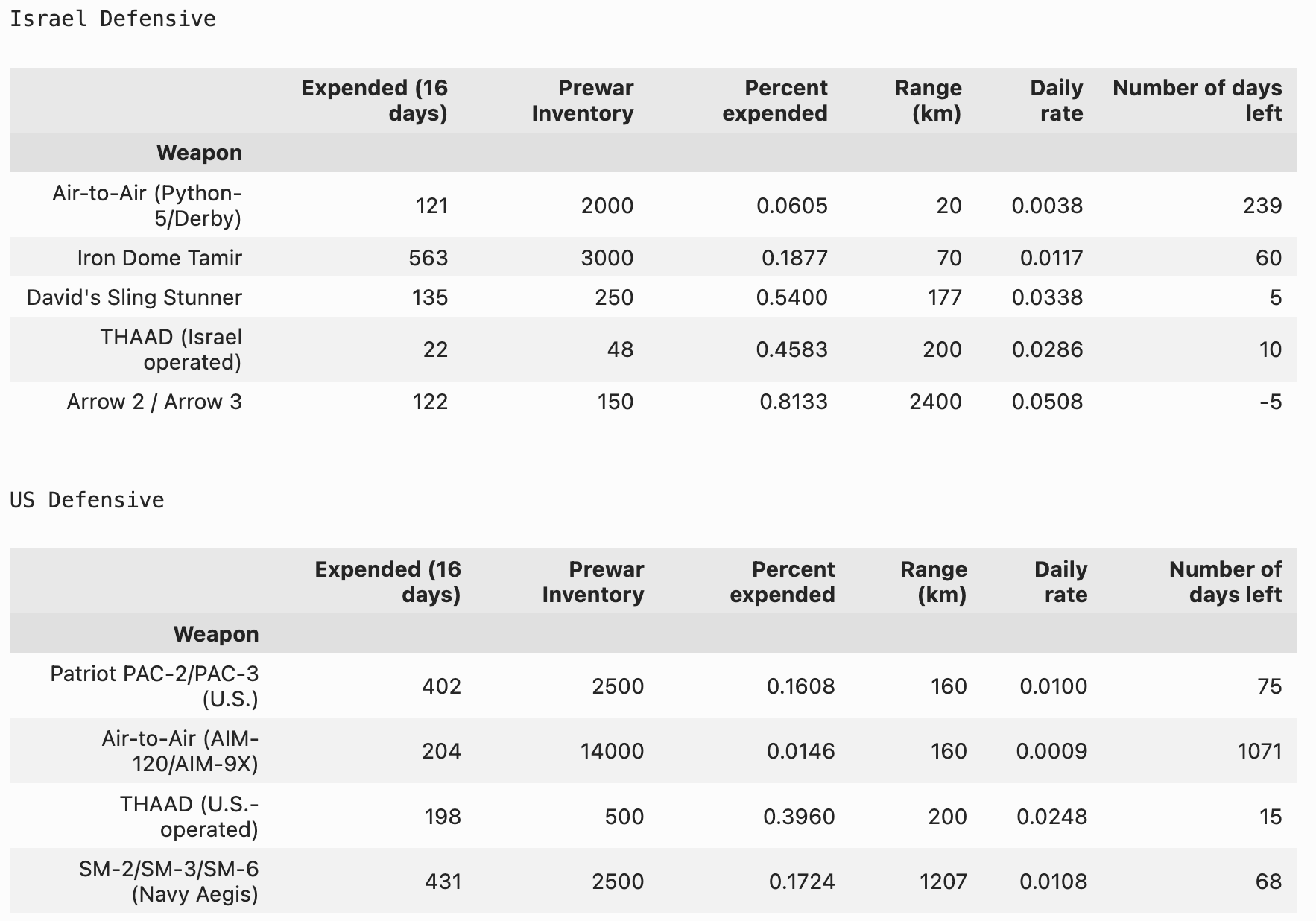The height and width of the screenshot is (921, 1316).
Task: Select the 1071 days left cell
Action: (1259, 751)
